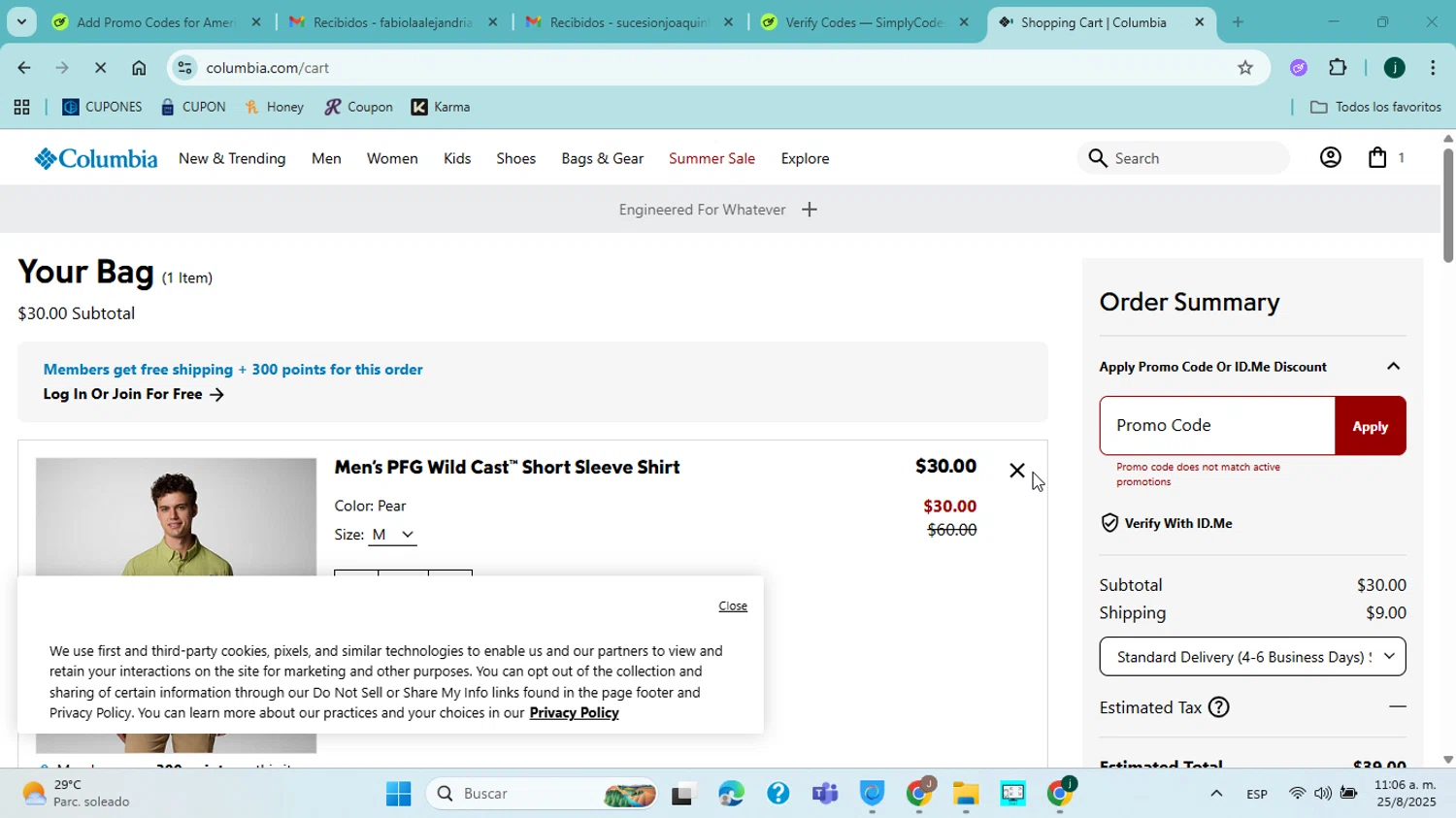Open the Wi-Fi network settings
The height and width of the screenshot is (818, 1456).
(1297, 794)
